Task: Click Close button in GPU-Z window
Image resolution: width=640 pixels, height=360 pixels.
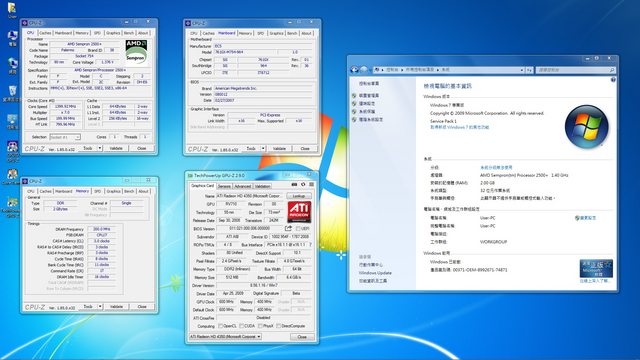Action: coord(302,337)
